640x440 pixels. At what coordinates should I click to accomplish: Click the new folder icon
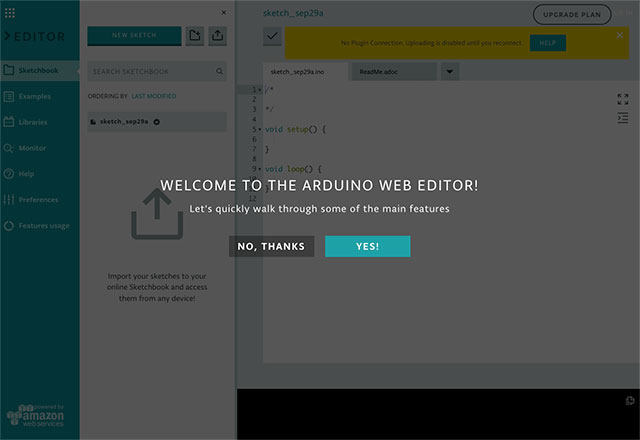194,35
